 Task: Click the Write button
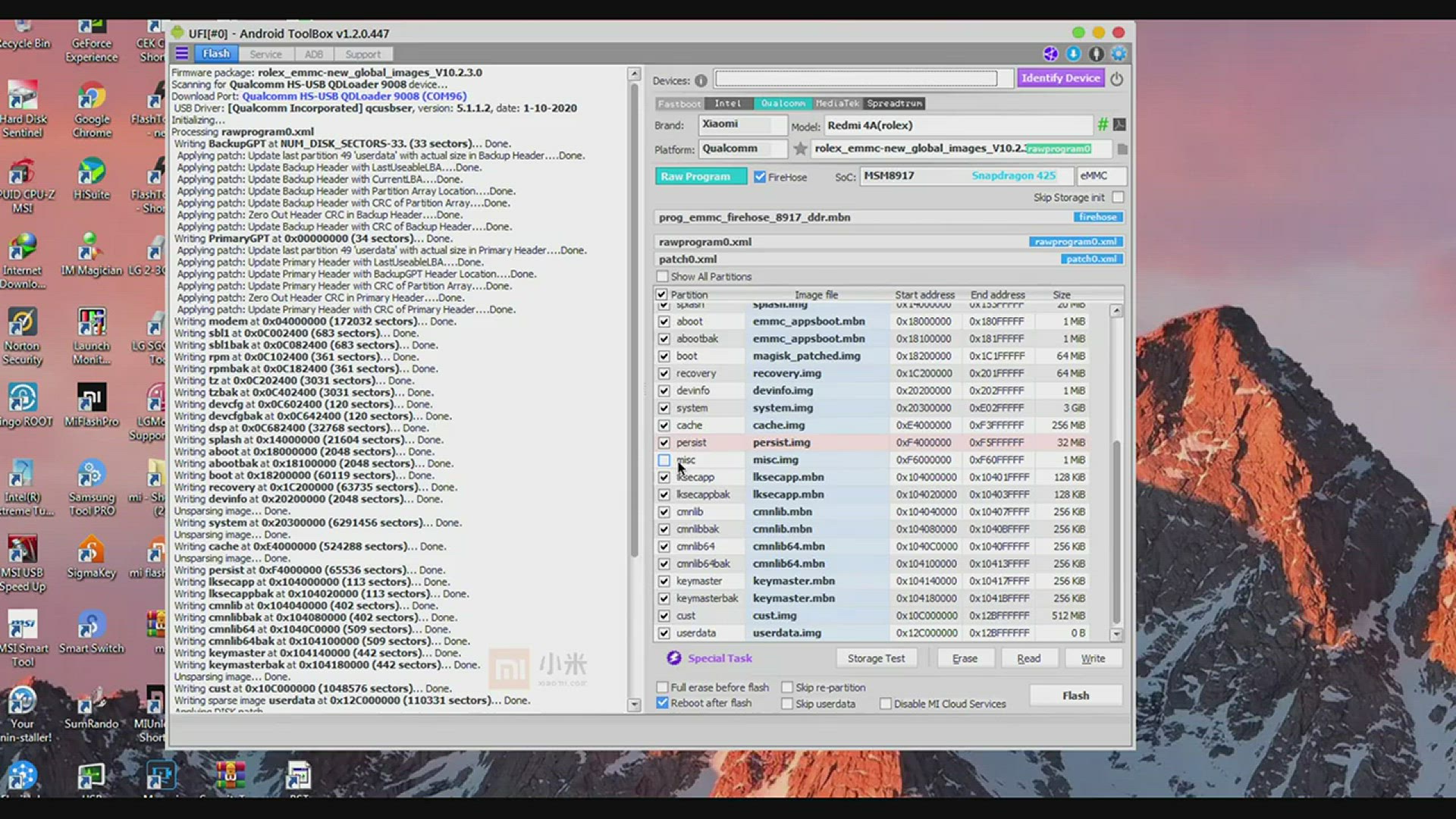[x=1093, y=658]
